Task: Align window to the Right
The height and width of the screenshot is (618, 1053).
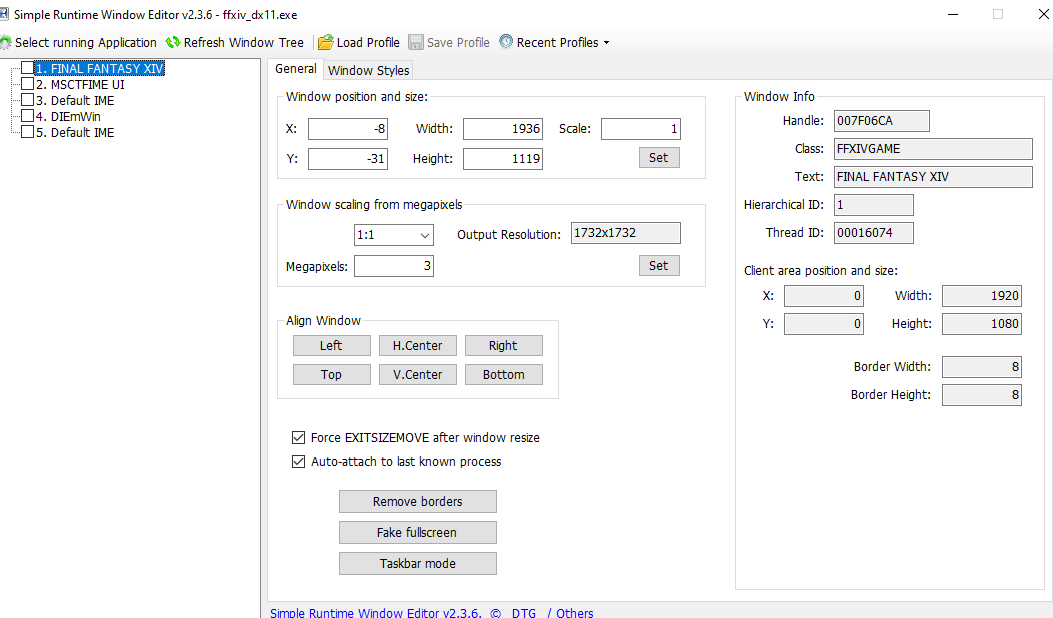Action: tap(503, 345)
